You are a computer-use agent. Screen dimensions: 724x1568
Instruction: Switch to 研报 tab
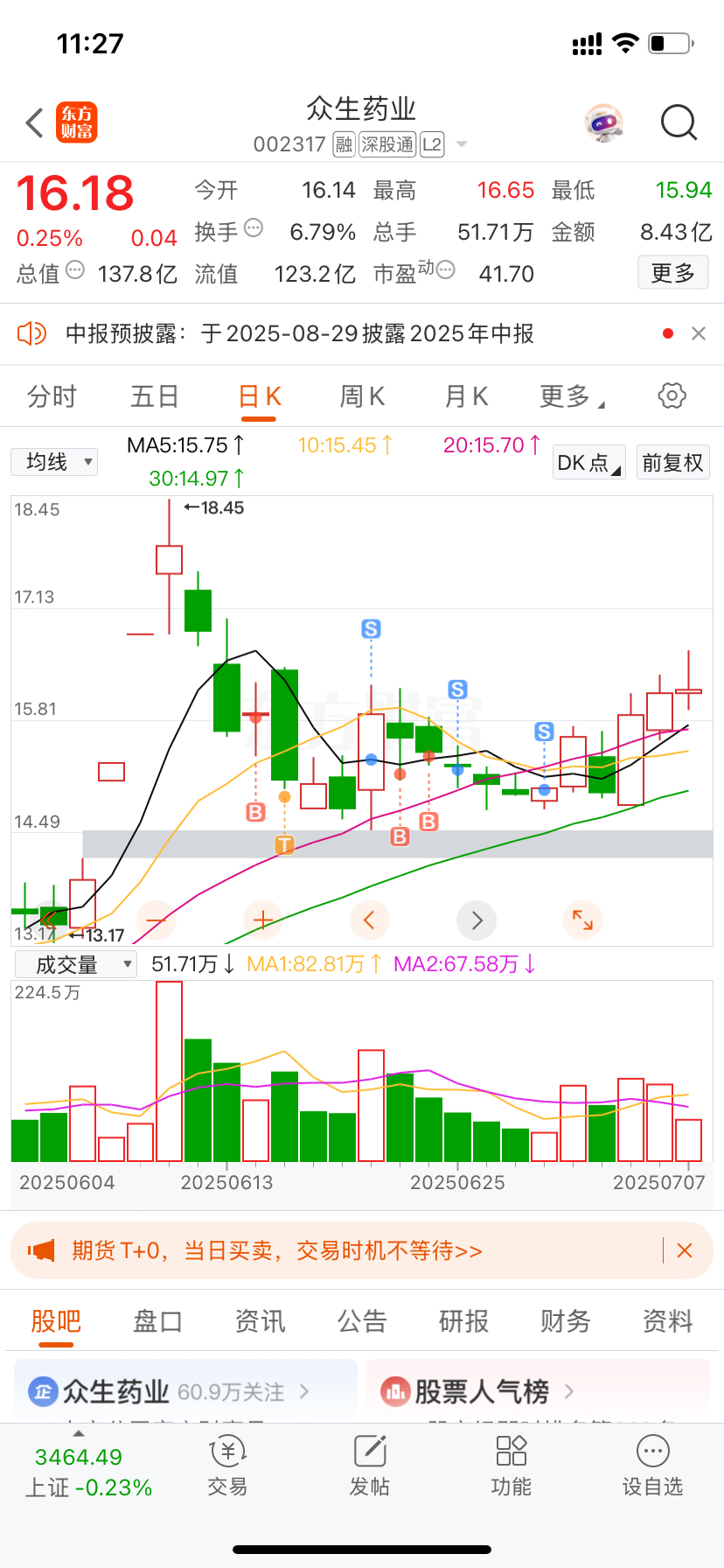[463, 1320]
